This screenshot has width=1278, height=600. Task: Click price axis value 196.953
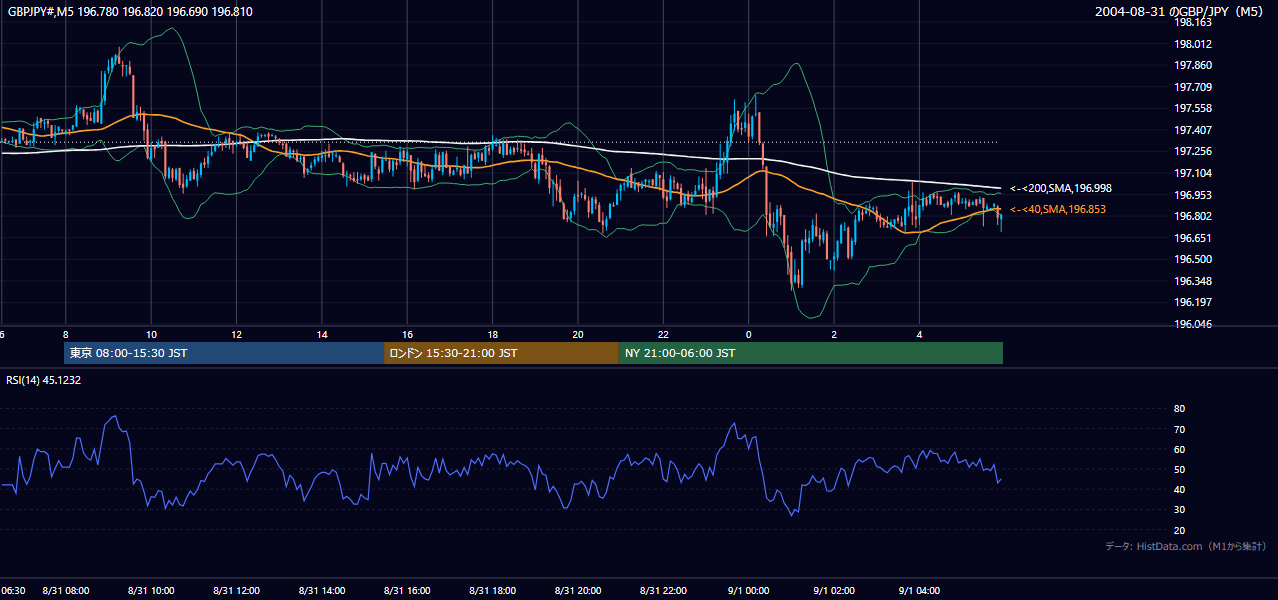1192,195
